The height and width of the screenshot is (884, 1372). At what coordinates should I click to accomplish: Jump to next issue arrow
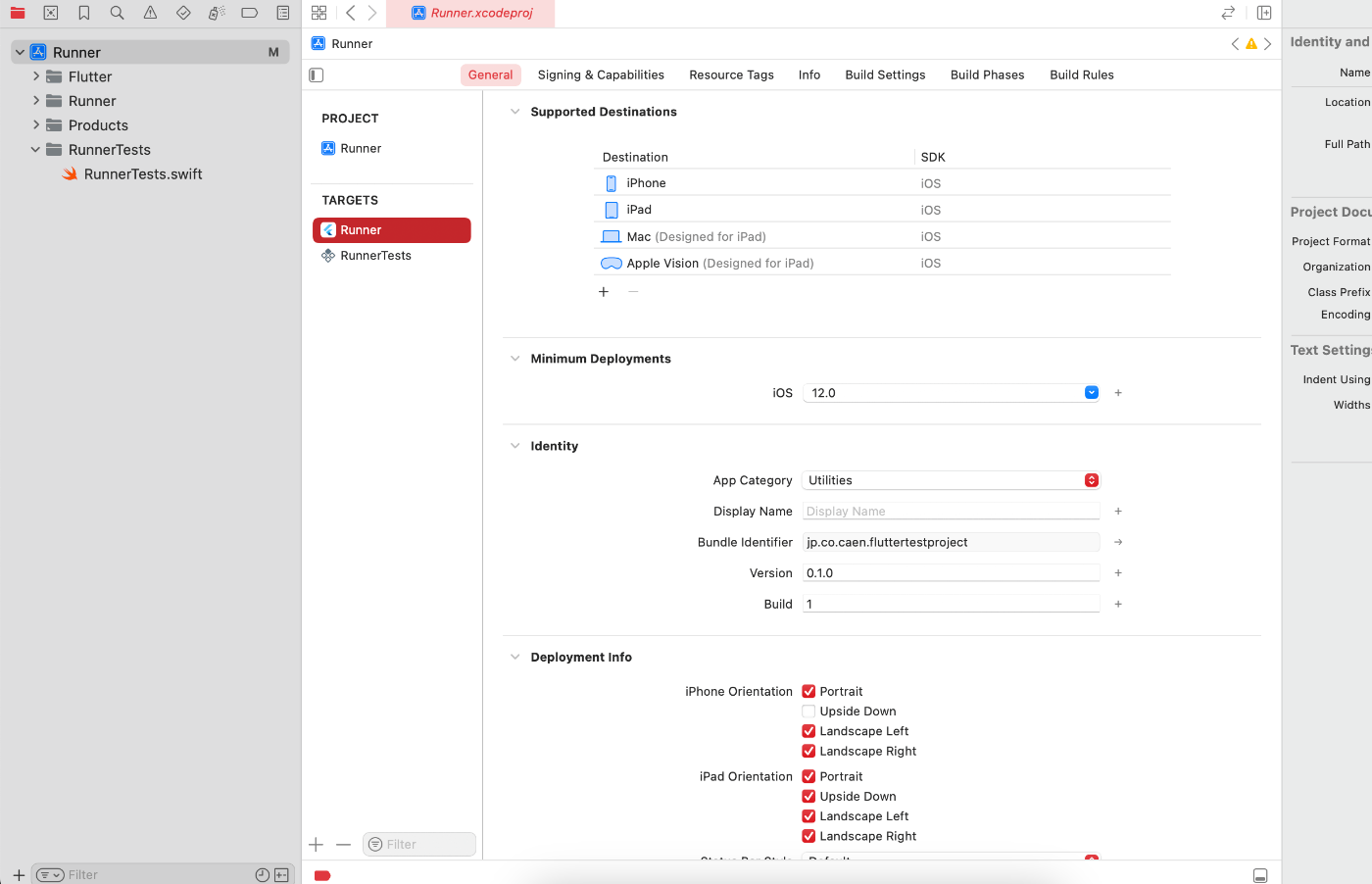1267,43
